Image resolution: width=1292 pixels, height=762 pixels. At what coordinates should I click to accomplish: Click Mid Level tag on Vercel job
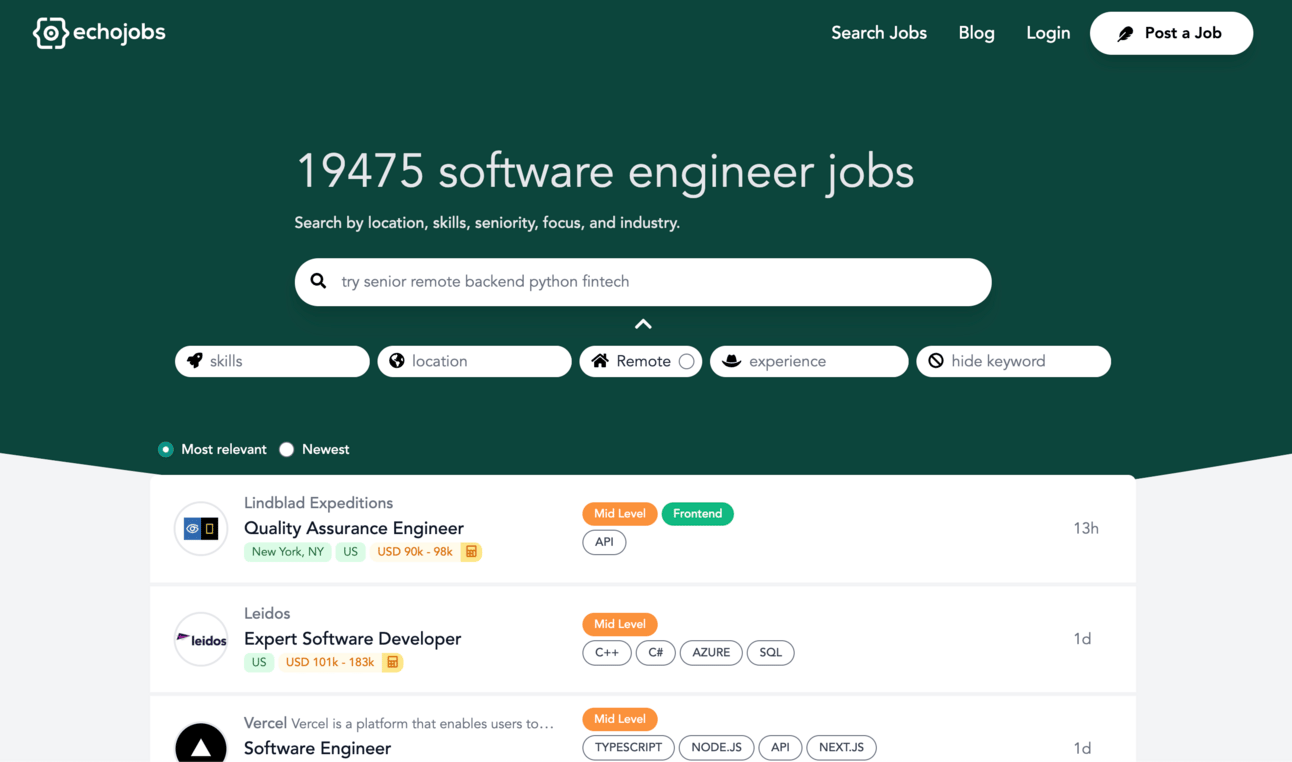pyautogui.click(x=619, y=719)
